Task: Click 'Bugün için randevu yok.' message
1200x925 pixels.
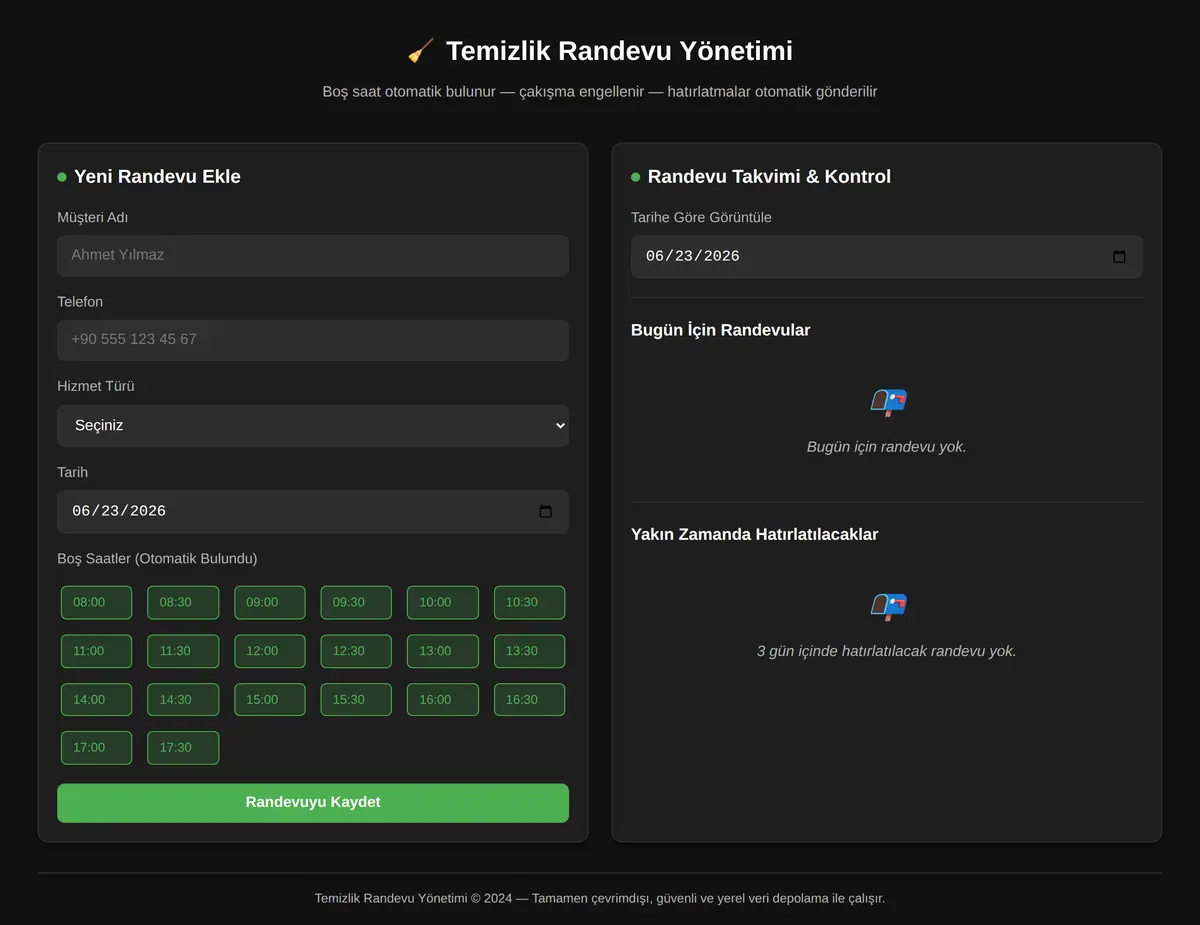Action: [887, 447]
